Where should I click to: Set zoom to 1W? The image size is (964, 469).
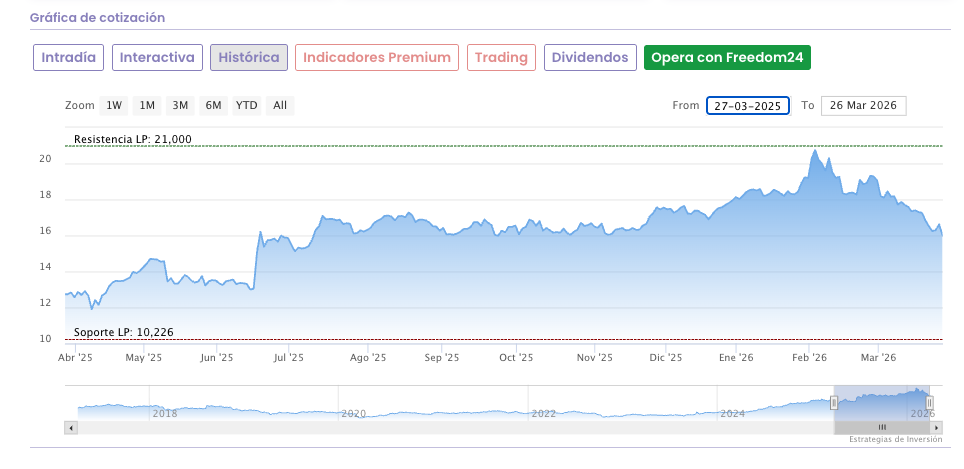click(x=115, y=106)
